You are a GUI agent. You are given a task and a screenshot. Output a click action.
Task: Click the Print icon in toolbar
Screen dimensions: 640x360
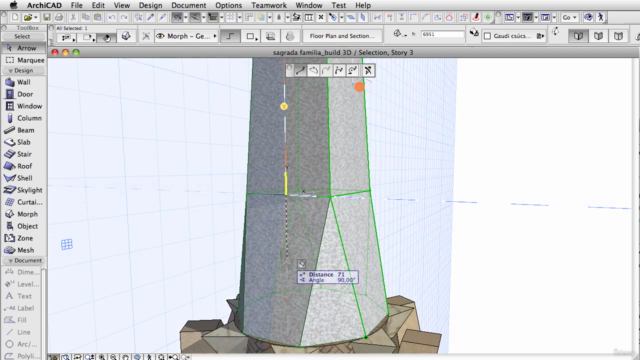coord(59,17)
